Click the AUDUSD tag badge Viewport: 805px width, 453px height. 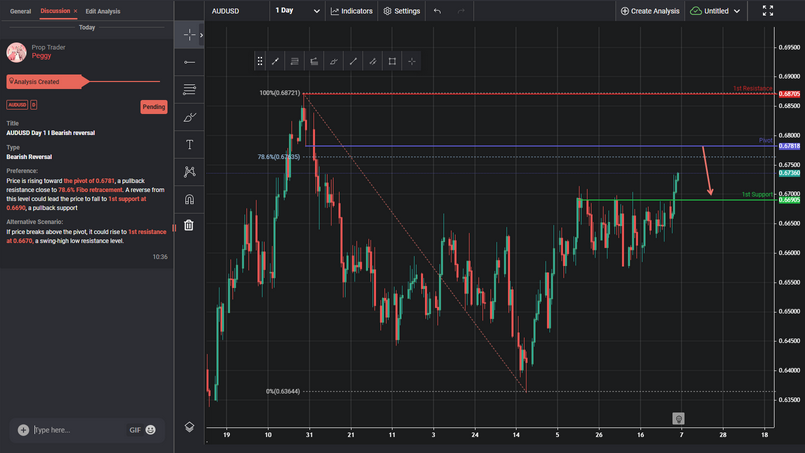(x=17, y=105)
